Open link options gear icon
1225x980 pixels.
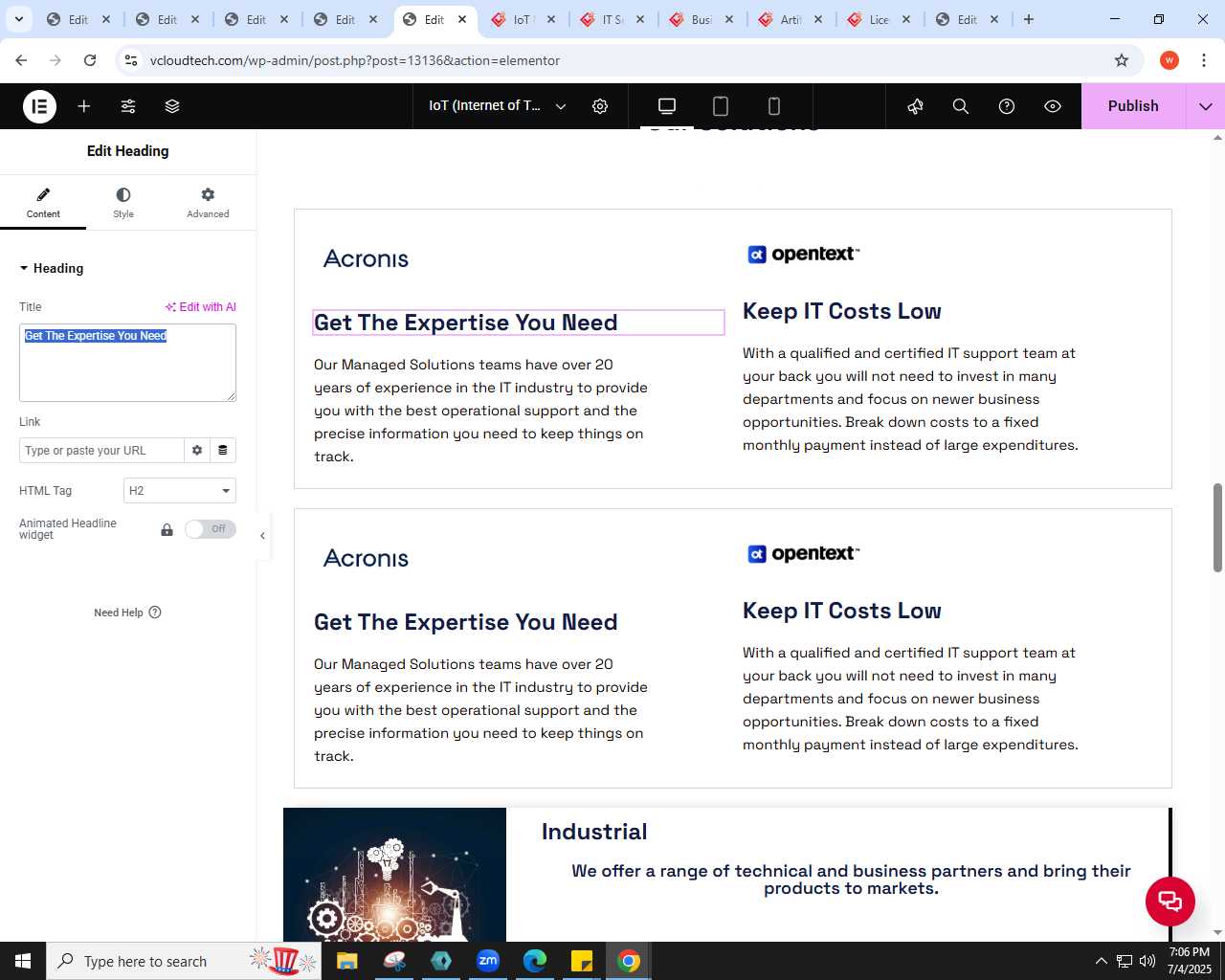click(x=197, y=451)
